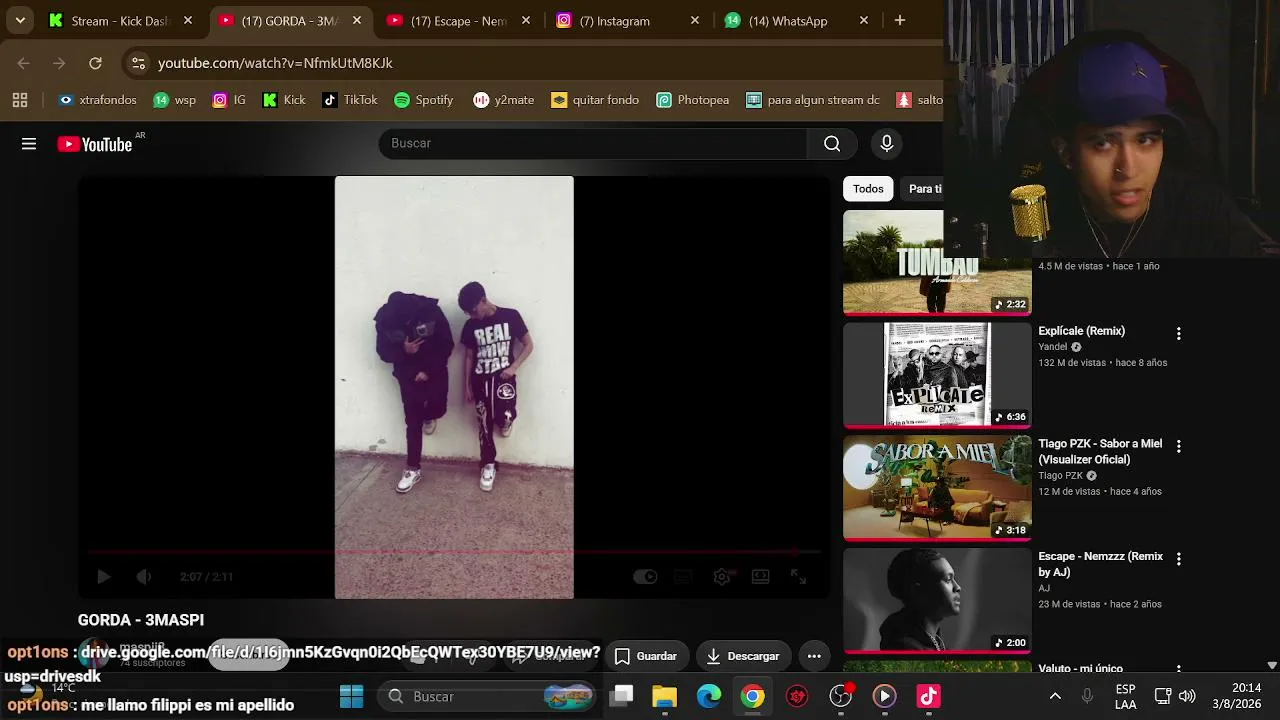Open the Escape - Nemzzz remix thumbnail
The width and height of the screenshot is (1280, 720).
pos(937,600)
